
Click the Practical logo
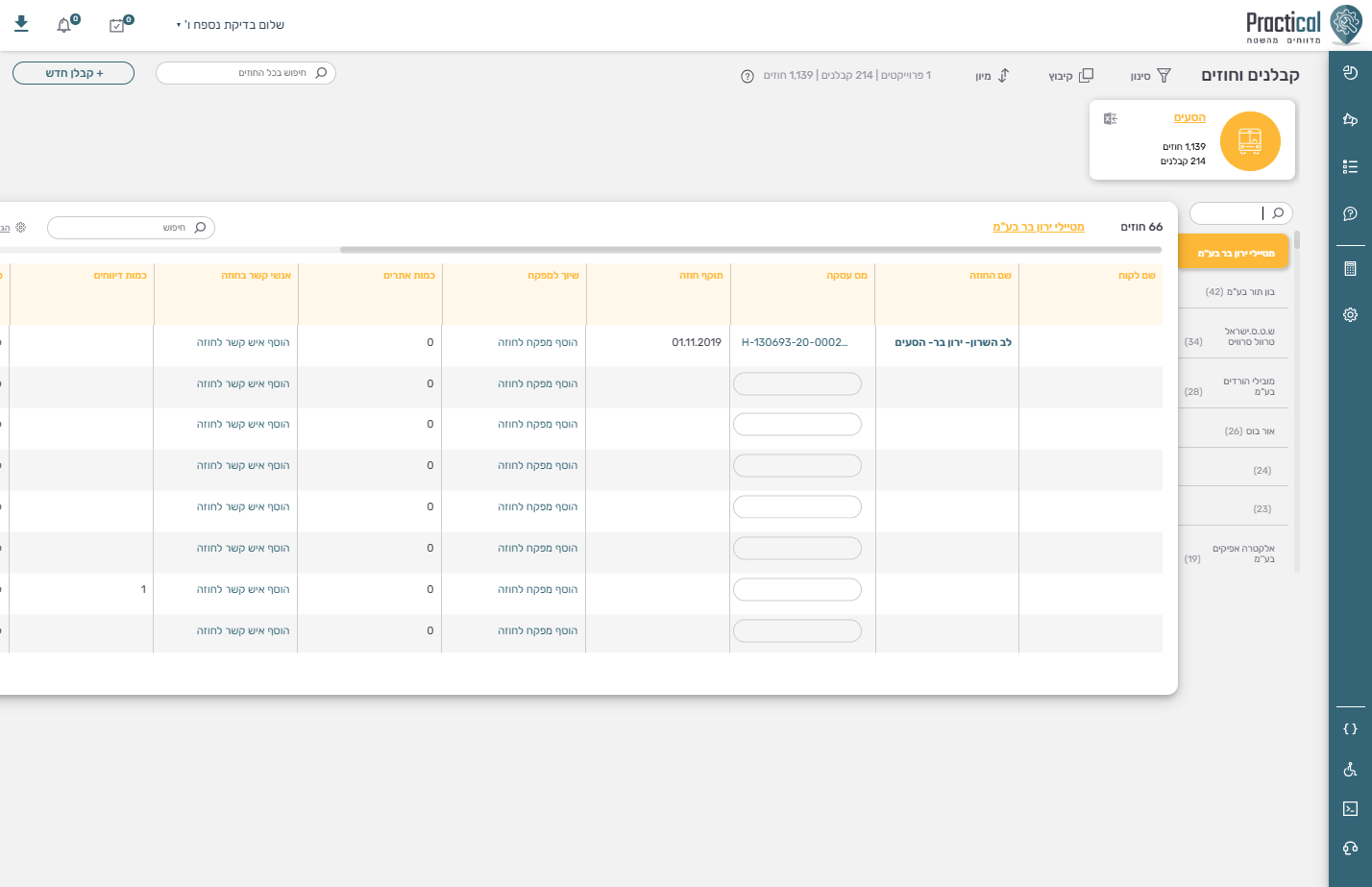pyautogui.click(x=1302, y=26)
